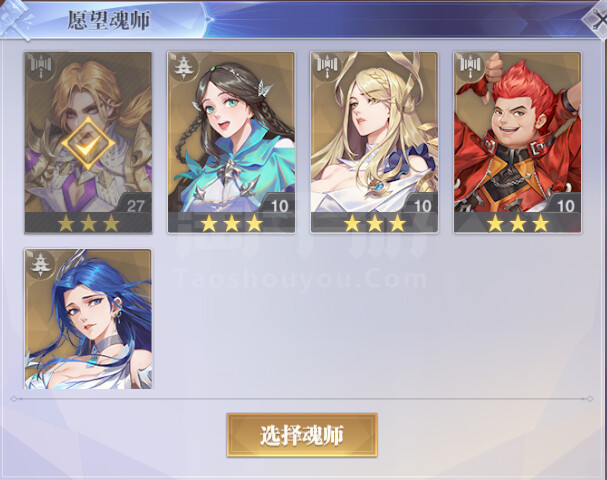Select the black-haired girl in teal cape

(231, 142)
